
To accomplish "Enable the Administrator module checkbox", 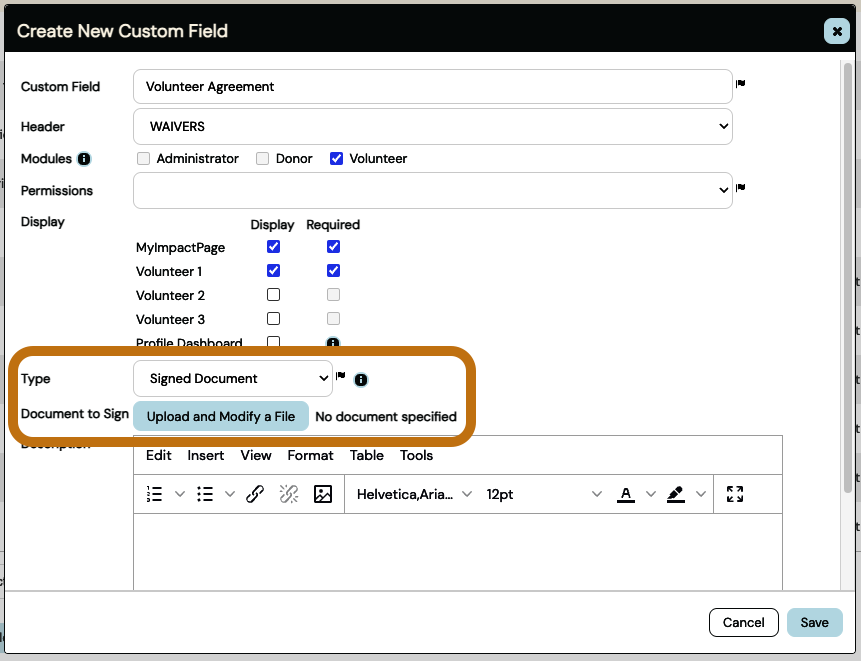I will [x=144, y=158].
